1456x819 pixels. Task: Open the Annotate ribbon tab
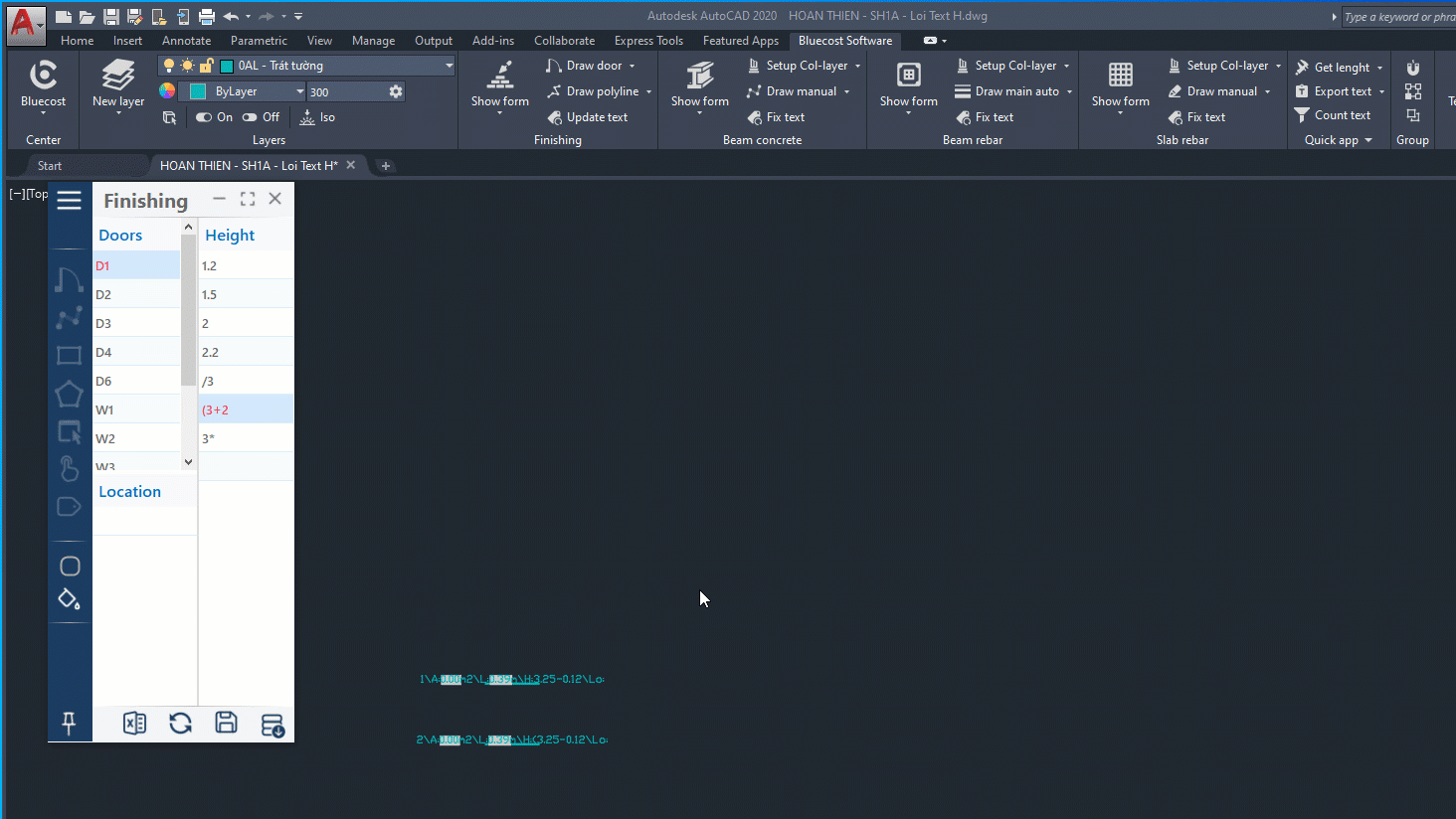[186, 41]
